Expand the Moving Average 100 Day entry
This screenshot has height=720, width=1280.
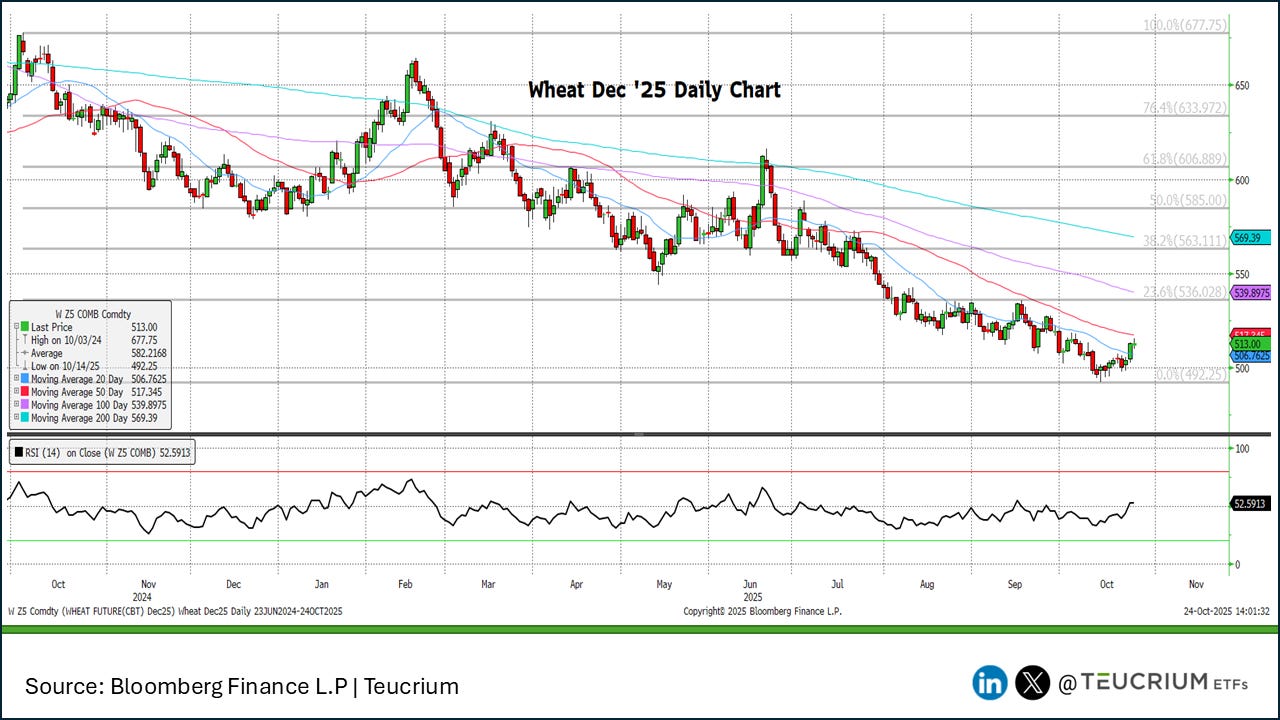click(x=14, y=405)
